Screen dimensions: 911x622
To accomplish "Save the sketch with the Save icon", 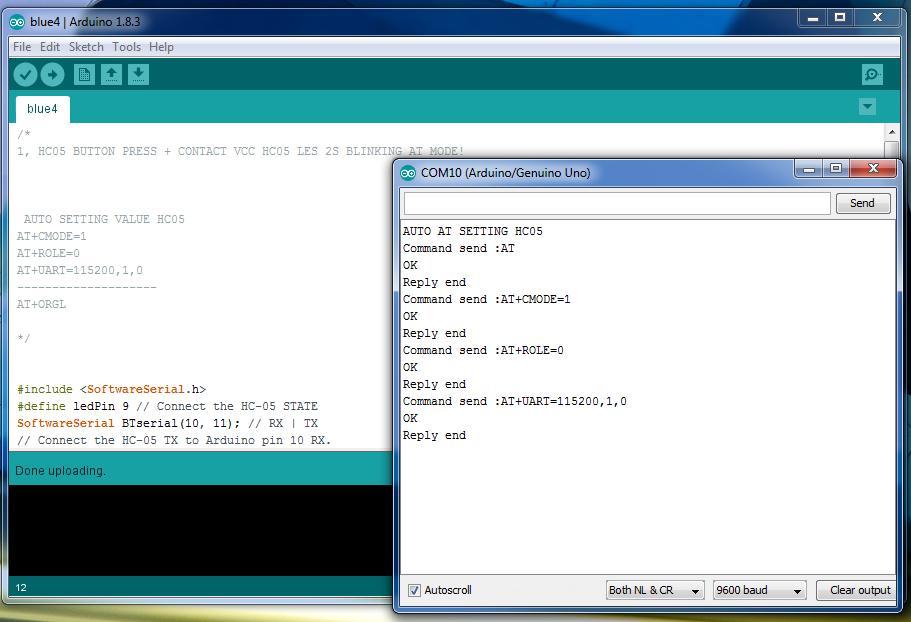I will [138, 74].
